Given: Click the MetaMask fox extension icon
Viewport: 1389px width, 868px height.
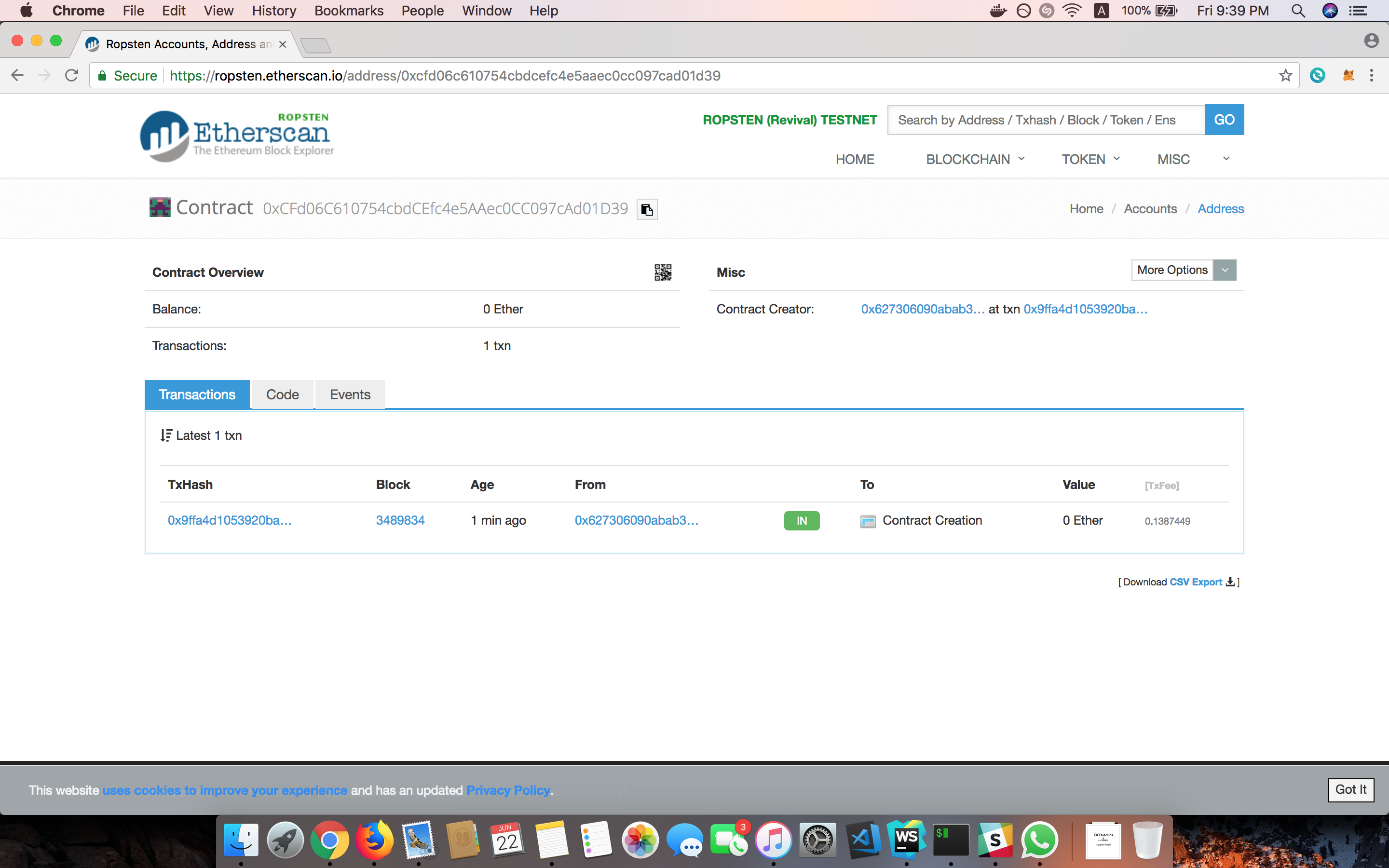Looking at the screenshot, I should (x=1348, y=75).
